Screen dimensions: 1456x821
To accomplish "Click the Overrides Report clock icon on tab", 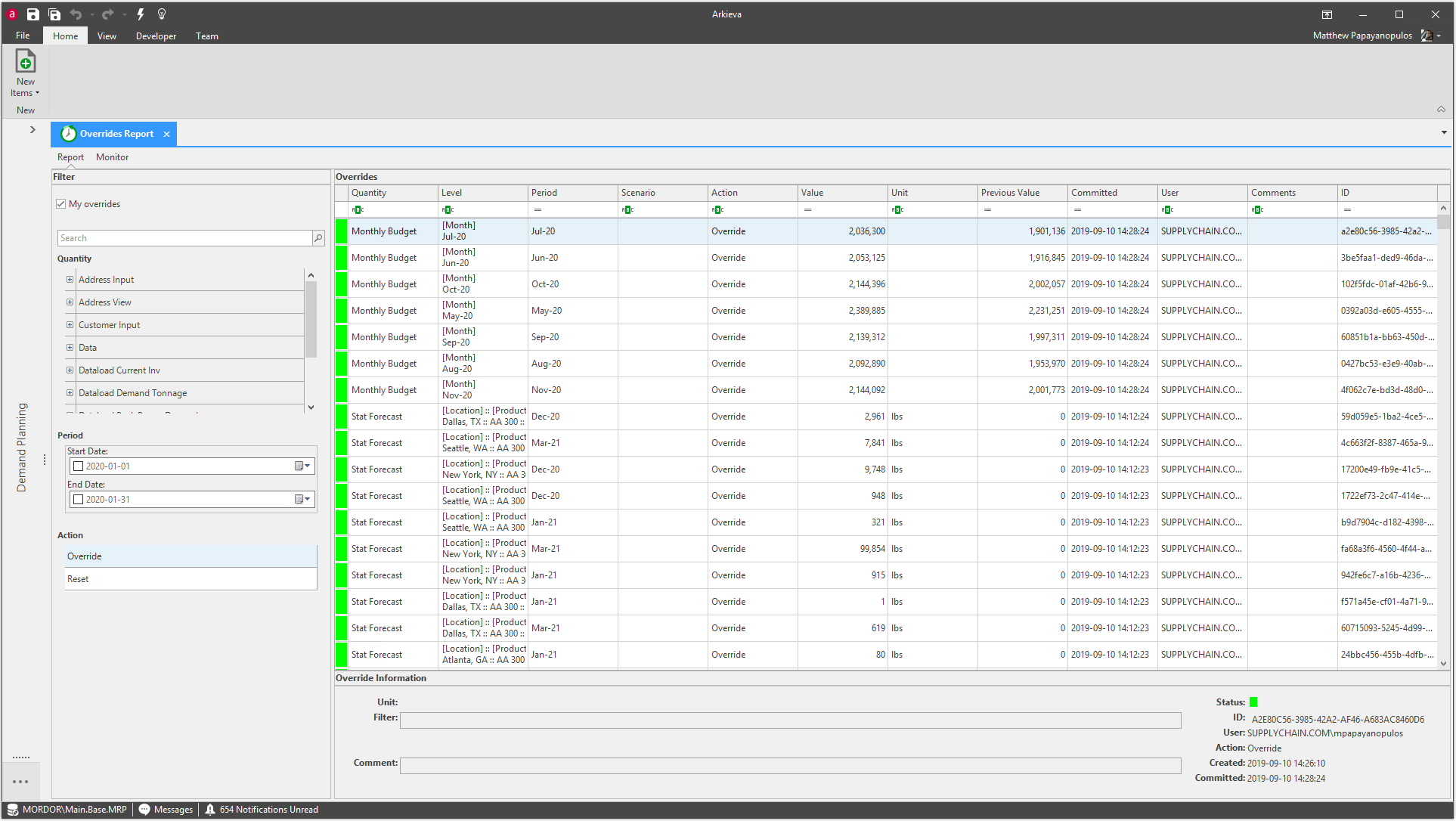I will coord(69,134).
